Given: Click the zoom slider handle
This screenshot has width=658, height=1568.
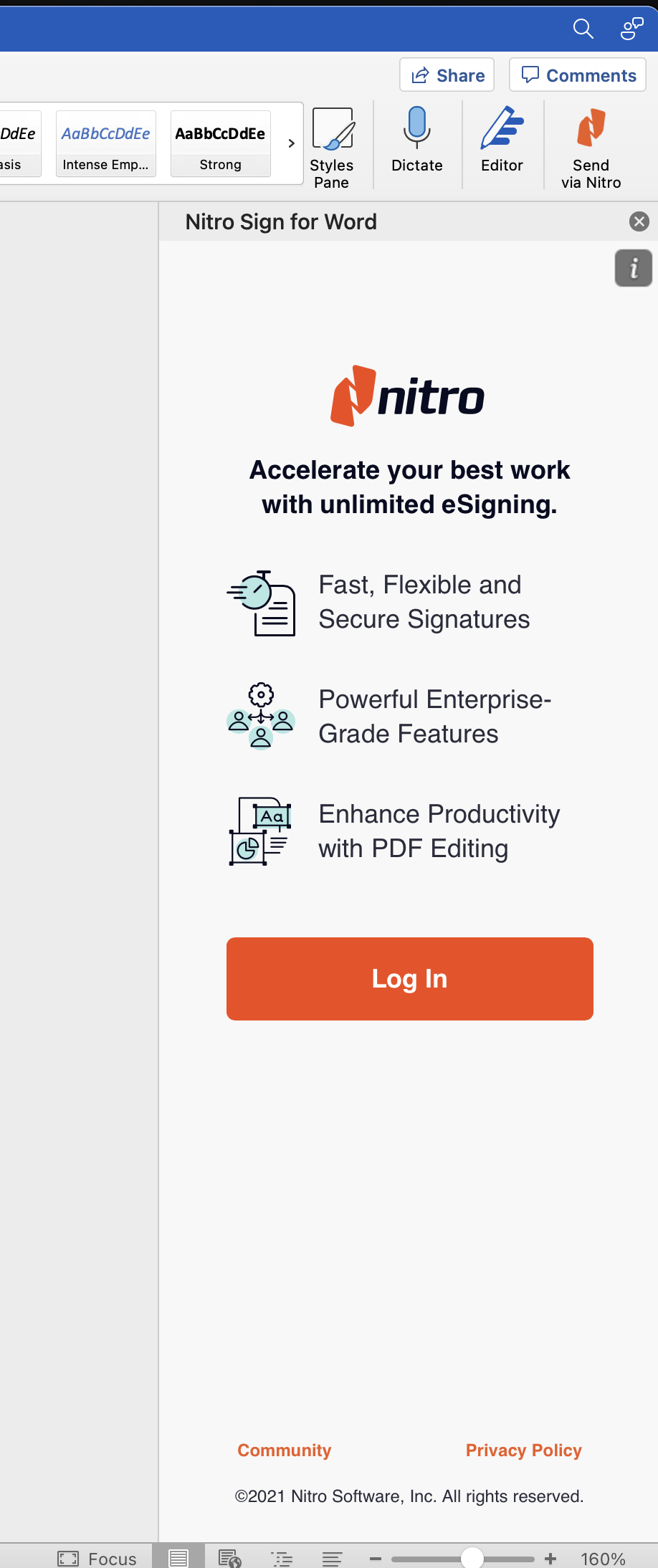Looking at the screenshot, I should click(472, 1558).
